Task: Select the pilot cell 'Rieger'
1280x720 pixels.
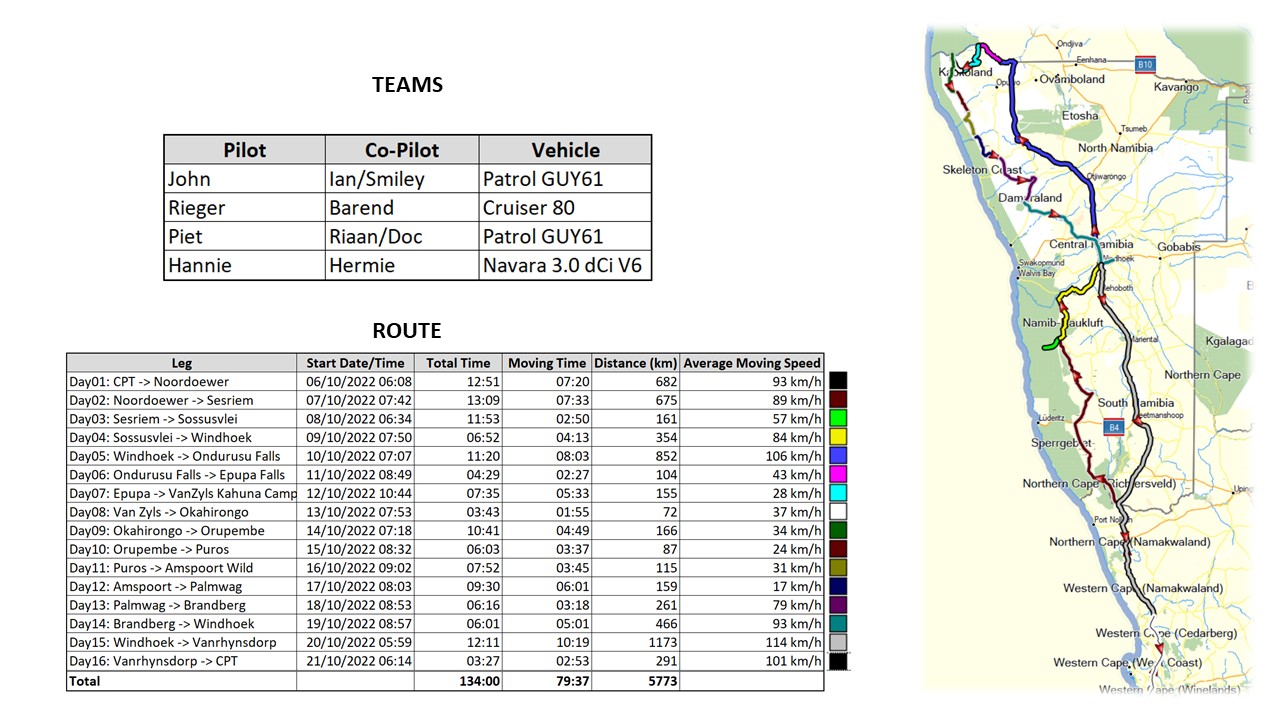Action: coord(245,208)
